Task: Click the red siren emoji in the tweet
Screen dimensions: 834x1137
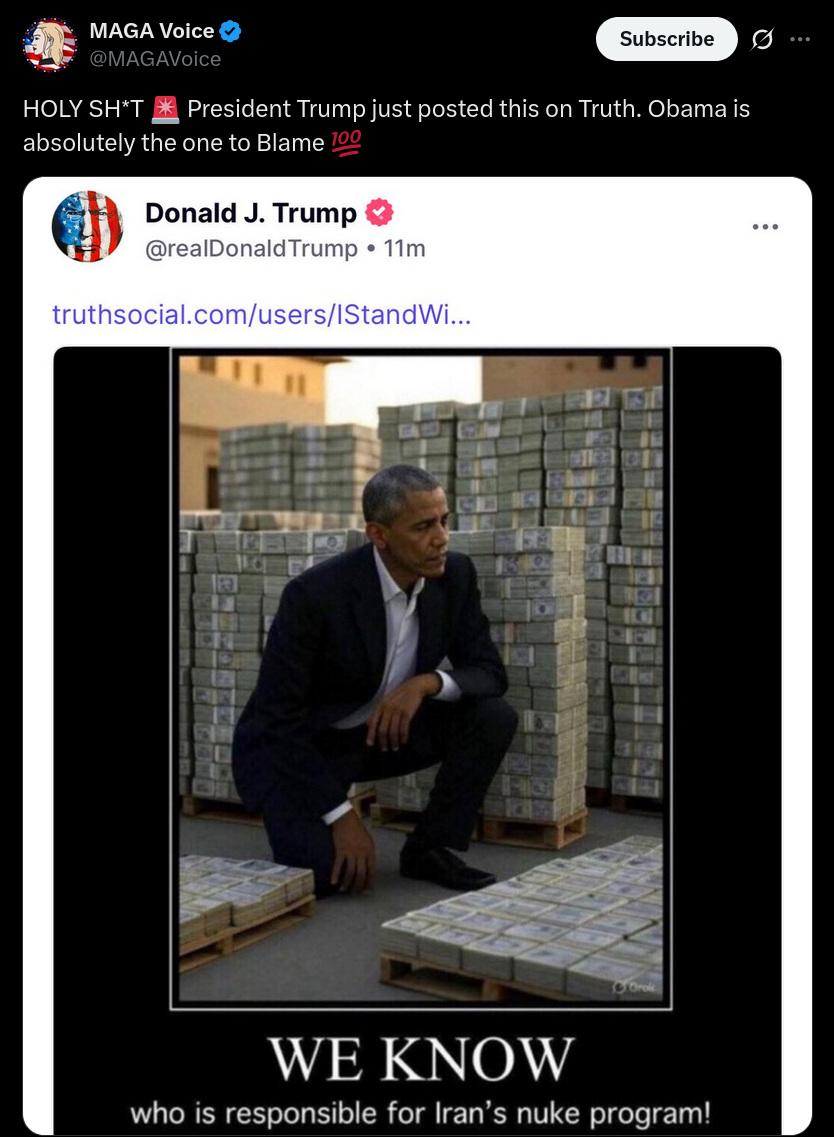Action: 165,109
